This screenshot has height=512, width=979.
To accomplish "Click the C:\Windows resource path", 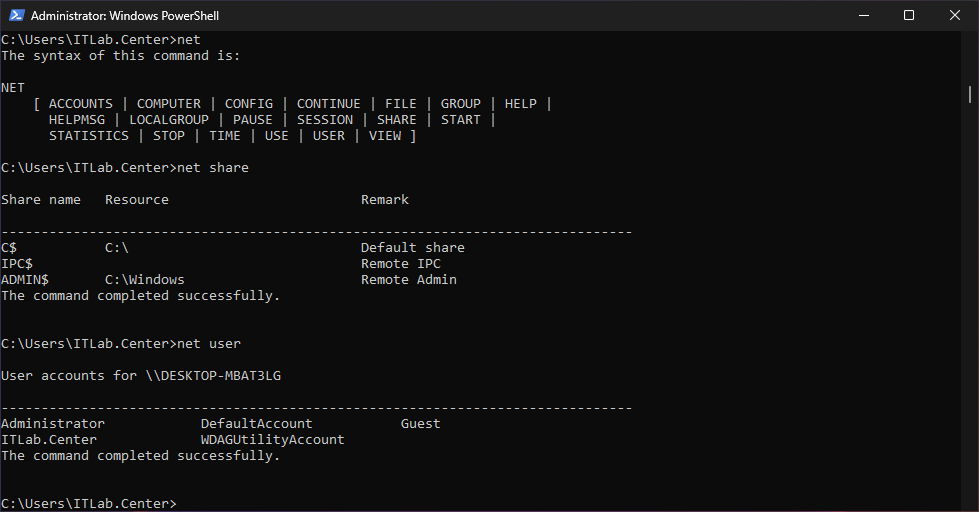I will [x=145, y=280].
